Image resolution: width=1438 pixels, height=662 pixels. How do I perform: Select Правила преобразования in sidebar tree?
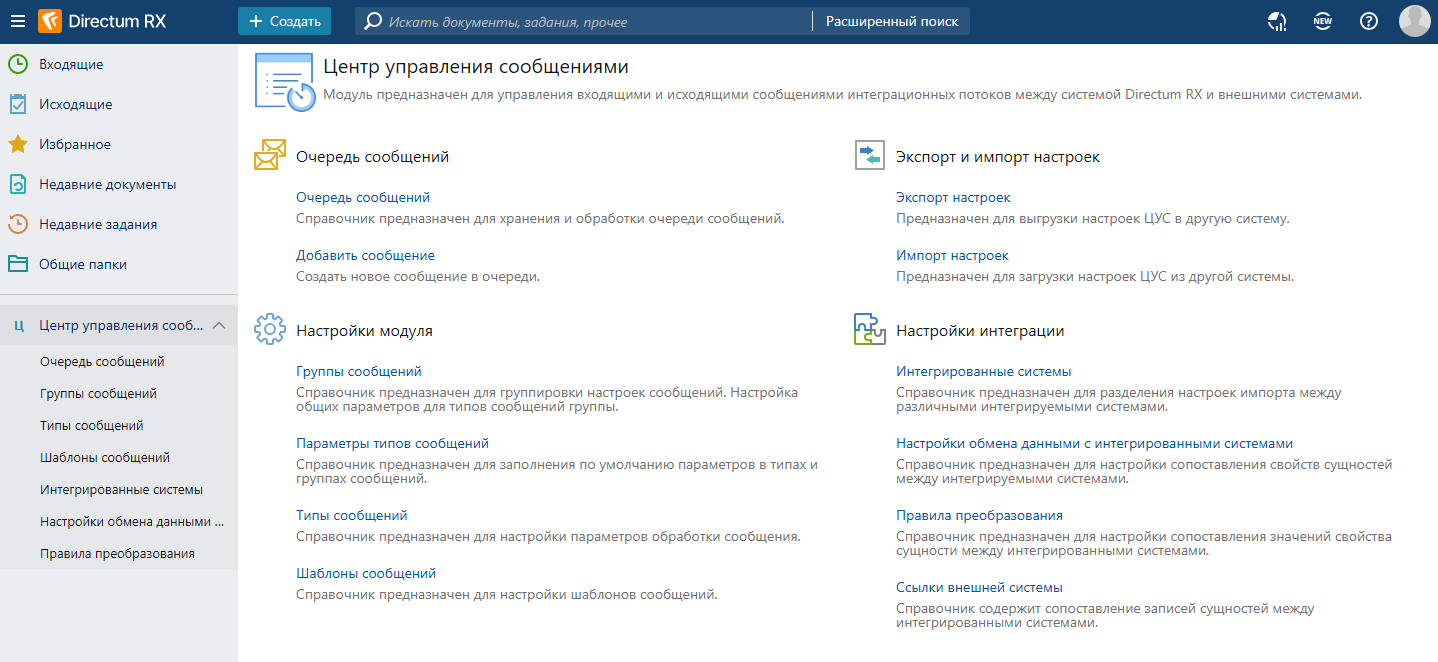(x=117, y=553)
